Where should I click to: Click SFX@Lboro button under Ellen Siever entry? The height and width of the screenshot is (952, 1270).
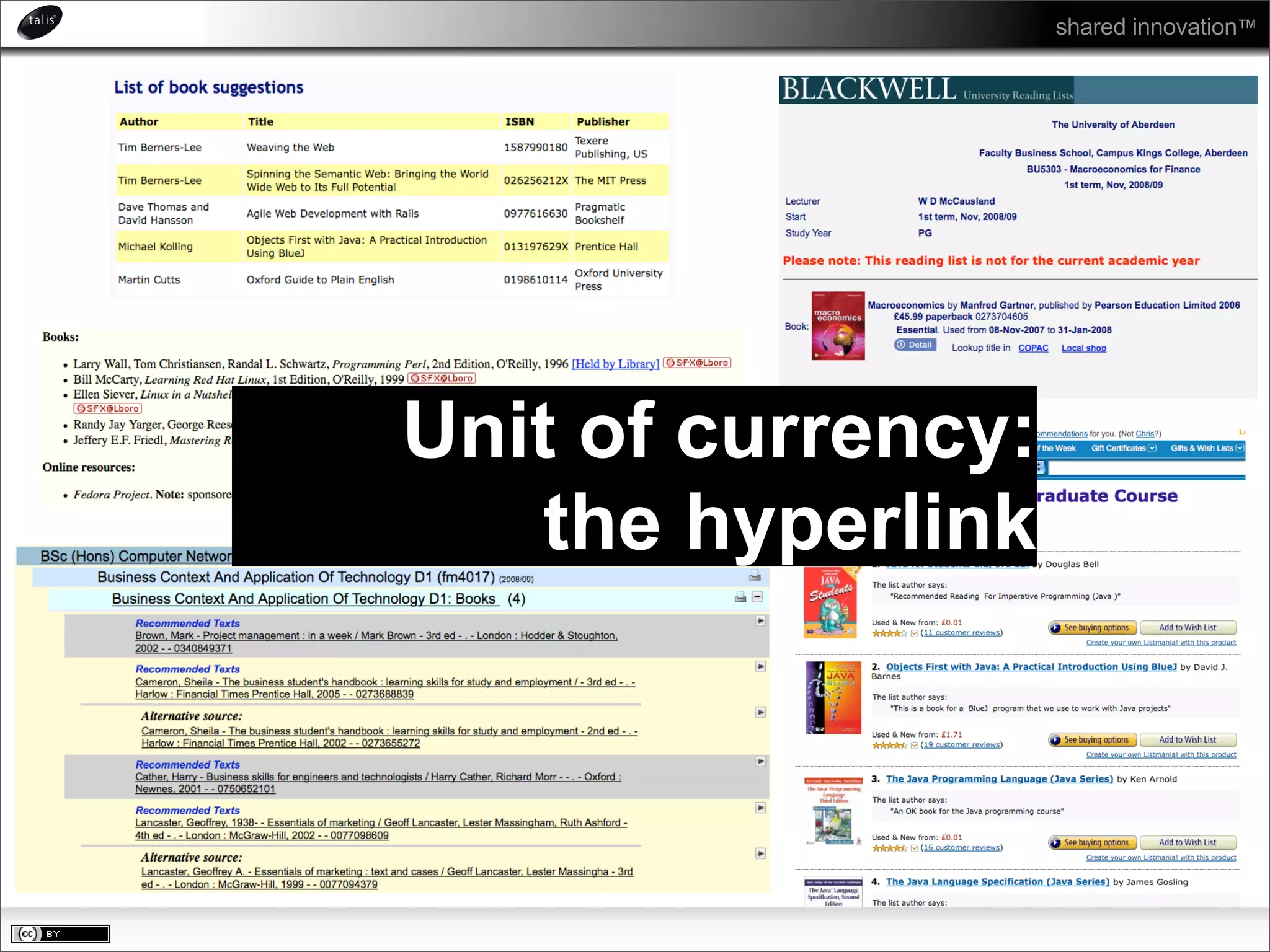[108, 408]
